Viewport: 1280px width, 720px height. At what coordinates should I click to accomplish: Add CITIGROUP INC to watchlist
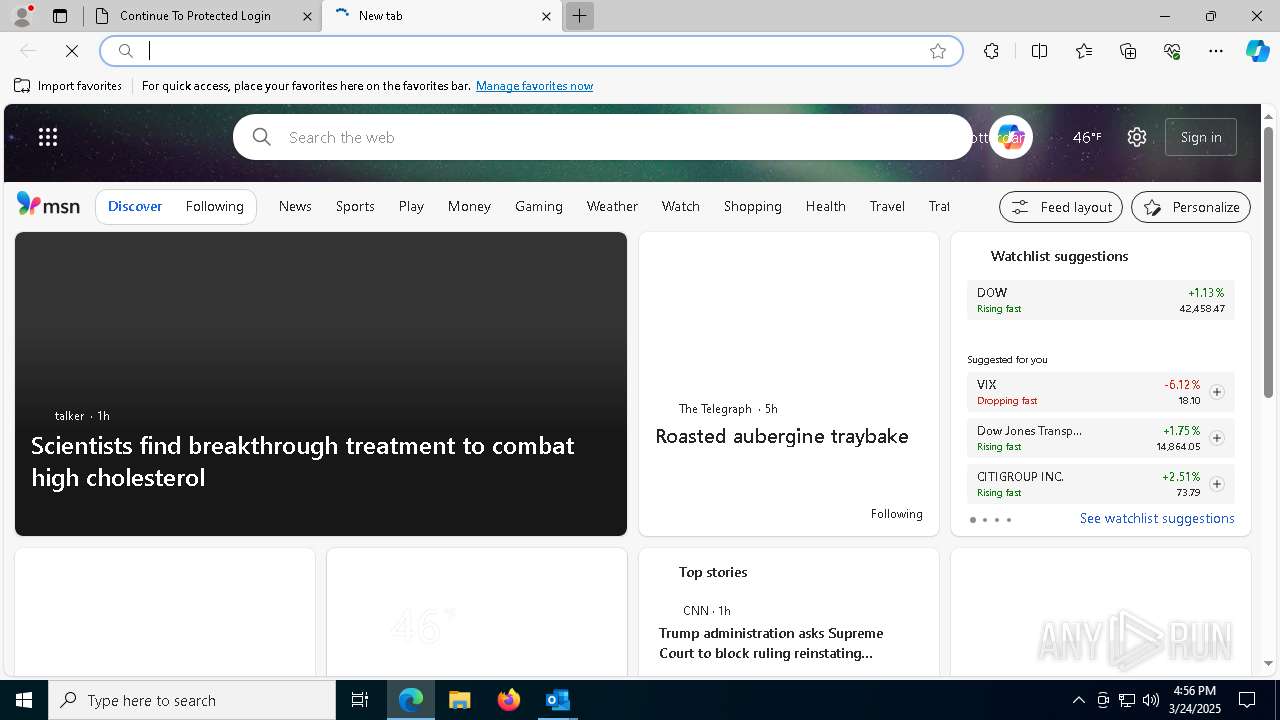coord(1217,484)
